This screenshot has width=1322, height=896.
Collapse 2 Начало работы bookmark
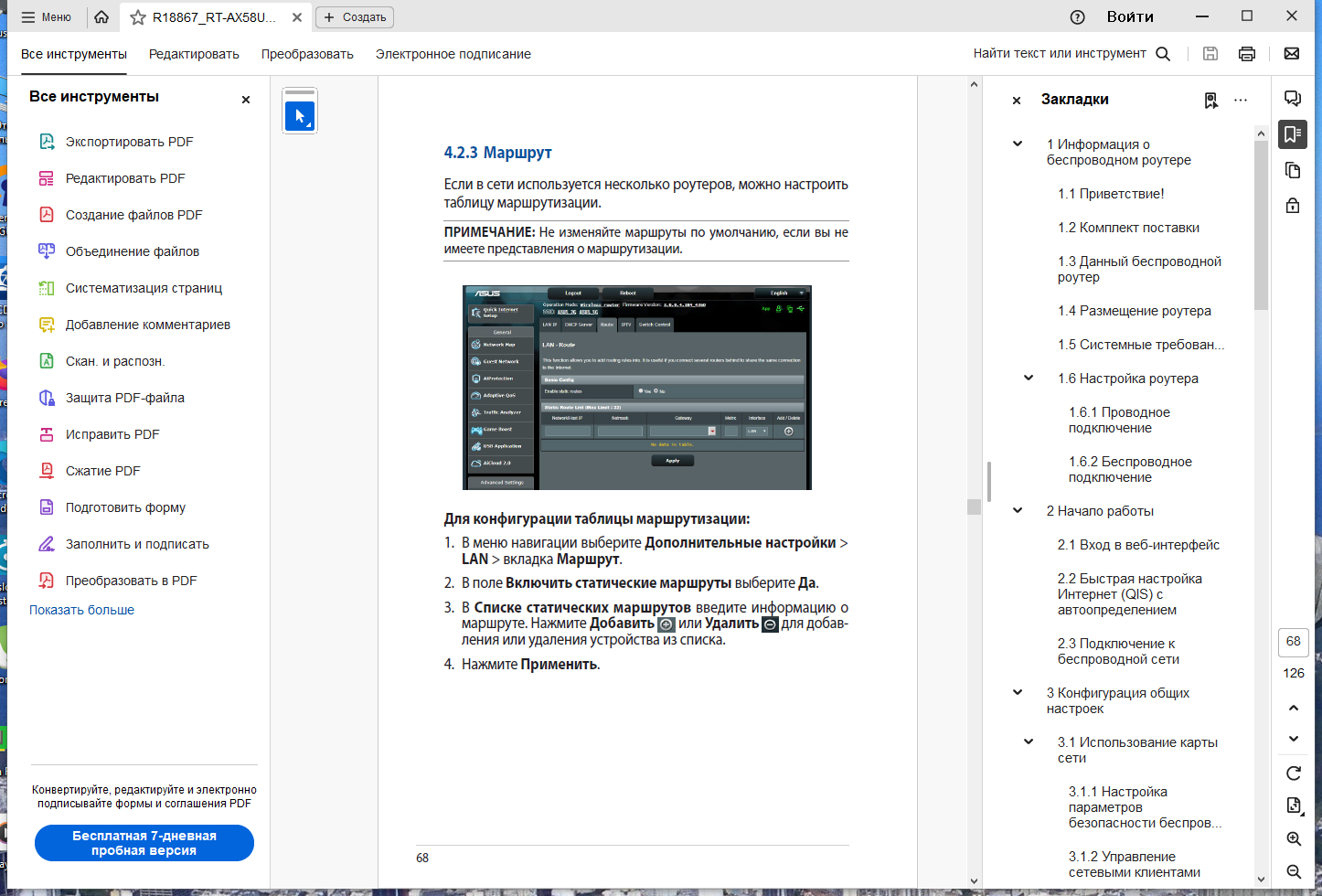click(x=1018, y=510)
